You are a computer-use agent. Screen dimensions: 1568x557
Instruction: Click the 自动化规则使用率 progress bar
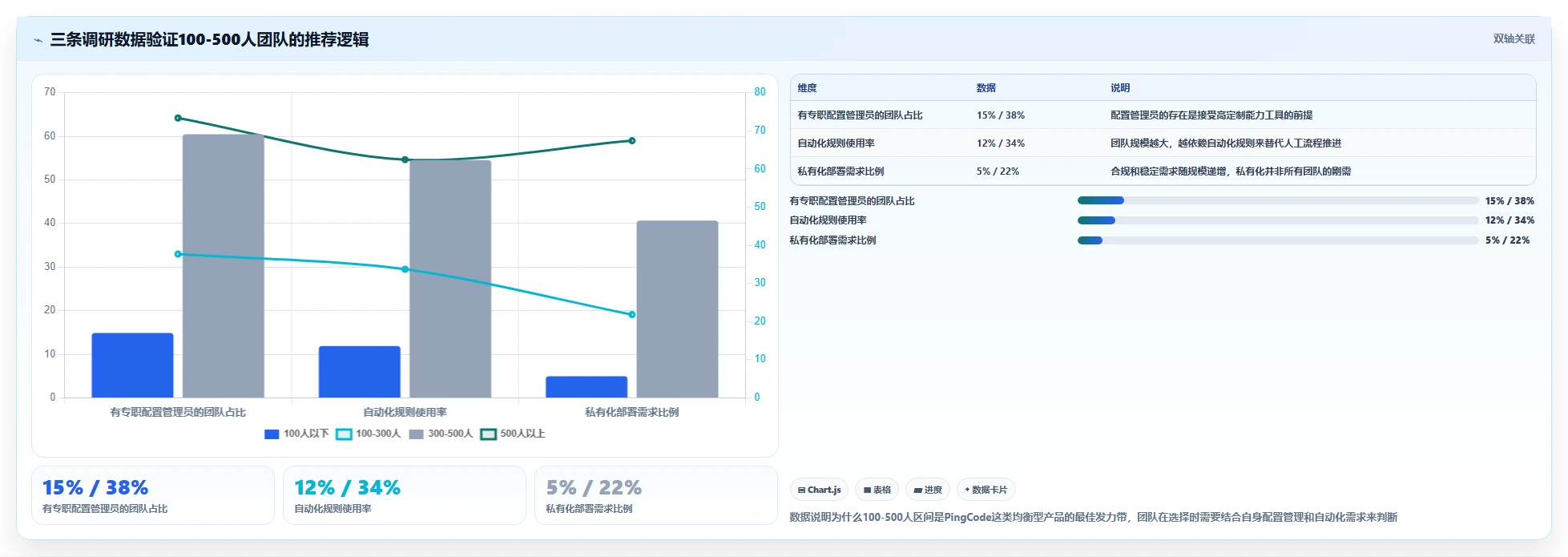1278,220
